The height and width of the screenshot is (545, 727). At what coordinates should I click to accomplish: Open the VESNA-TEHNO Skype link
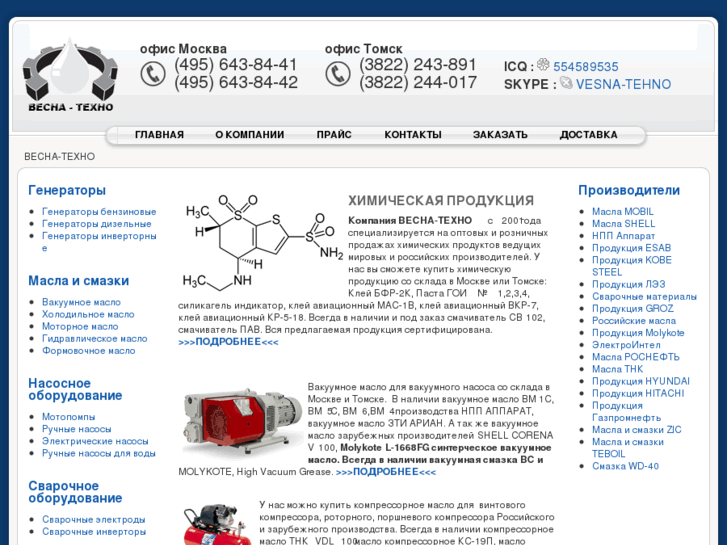click(623, 84)
